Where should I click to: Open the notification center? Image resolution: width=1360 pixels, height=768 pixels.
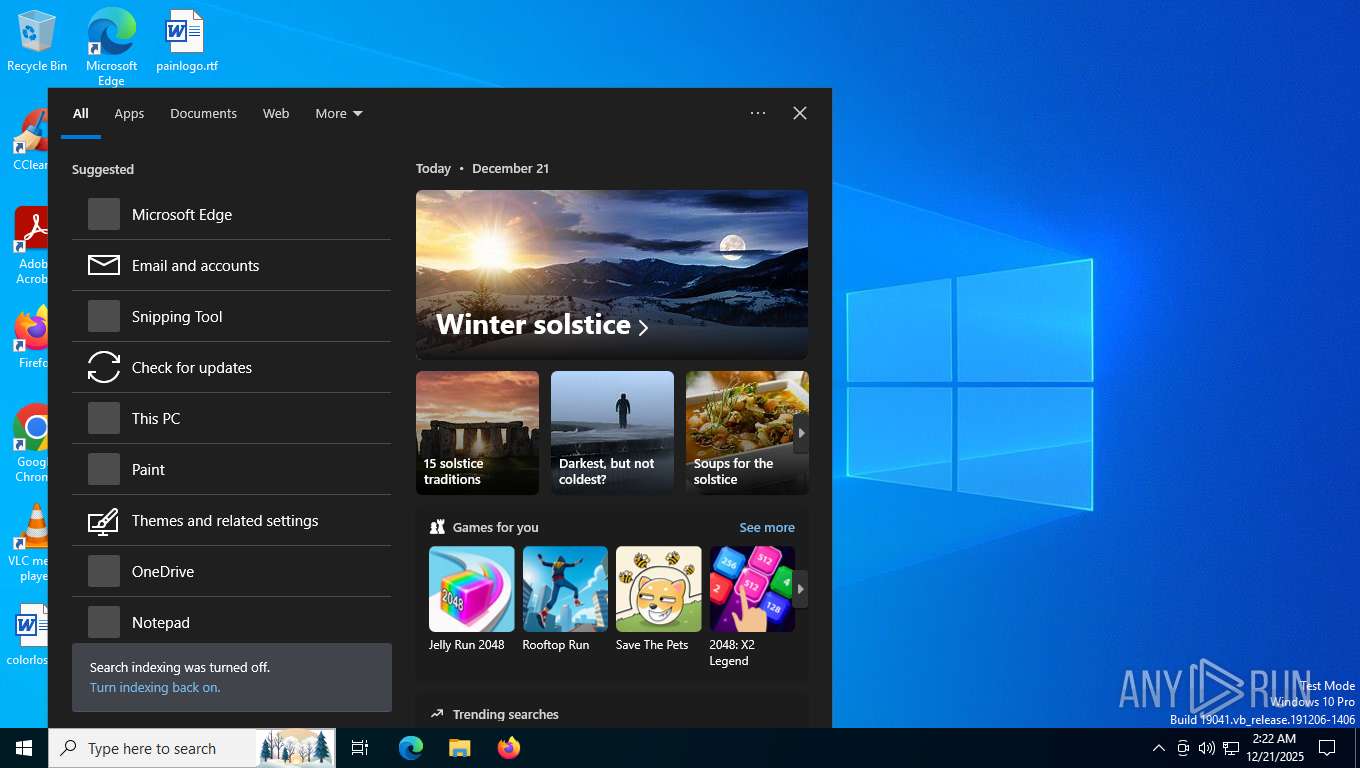[1327, 748]
